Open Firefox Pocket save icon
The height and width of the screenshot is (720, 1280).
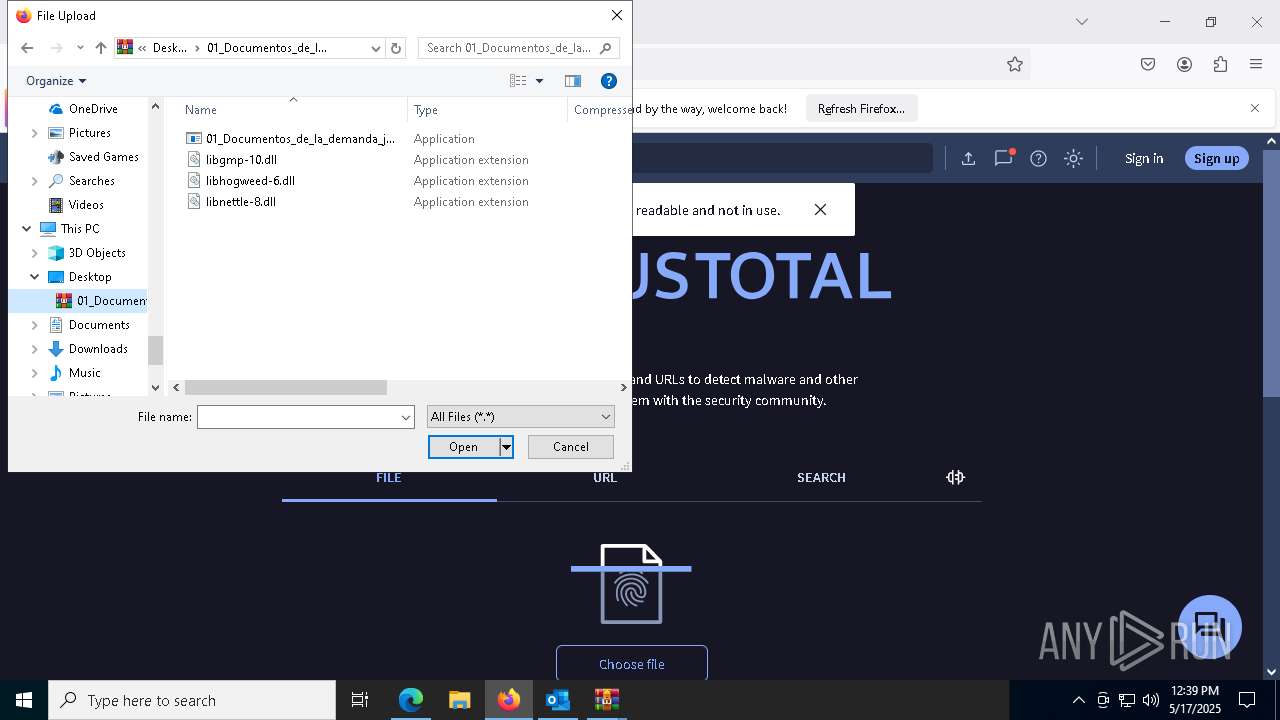point(1148,64)
